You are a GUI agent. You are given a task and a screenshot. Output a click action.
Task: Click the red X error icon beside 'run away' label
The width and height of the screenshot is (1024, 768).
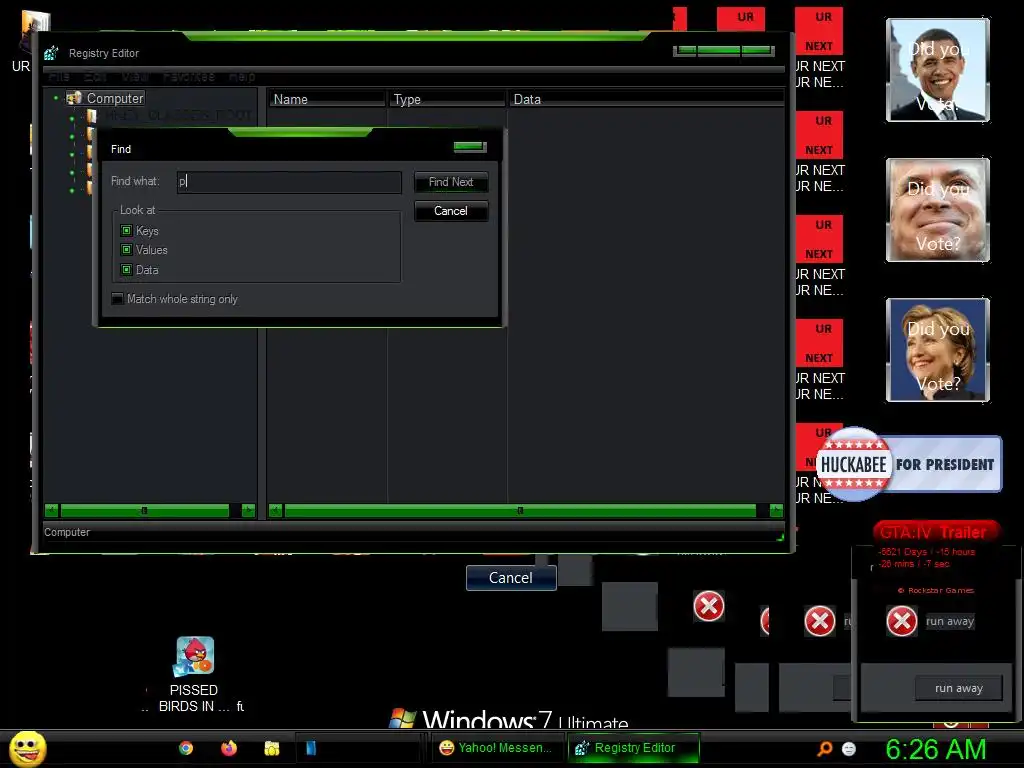pos(902,620)
